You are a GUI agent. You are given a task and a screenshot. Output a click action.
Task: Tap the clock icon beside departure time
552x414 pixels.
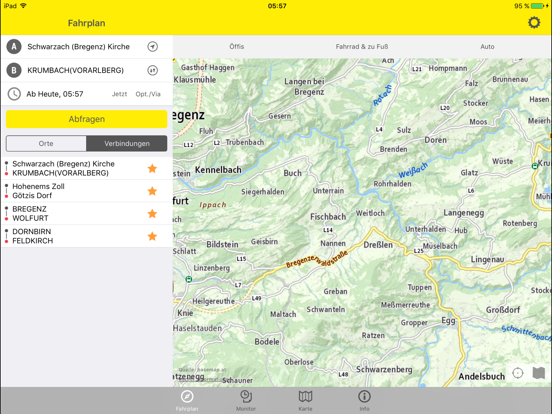[14, 94]
